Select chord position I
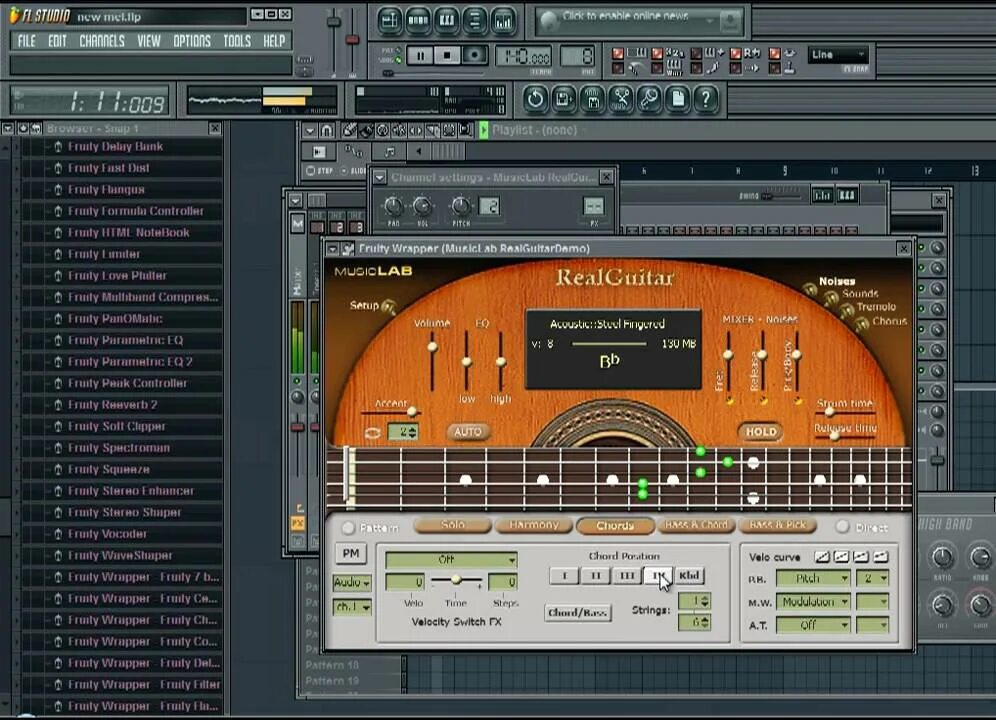996x720 pixels. pos(564,576)
